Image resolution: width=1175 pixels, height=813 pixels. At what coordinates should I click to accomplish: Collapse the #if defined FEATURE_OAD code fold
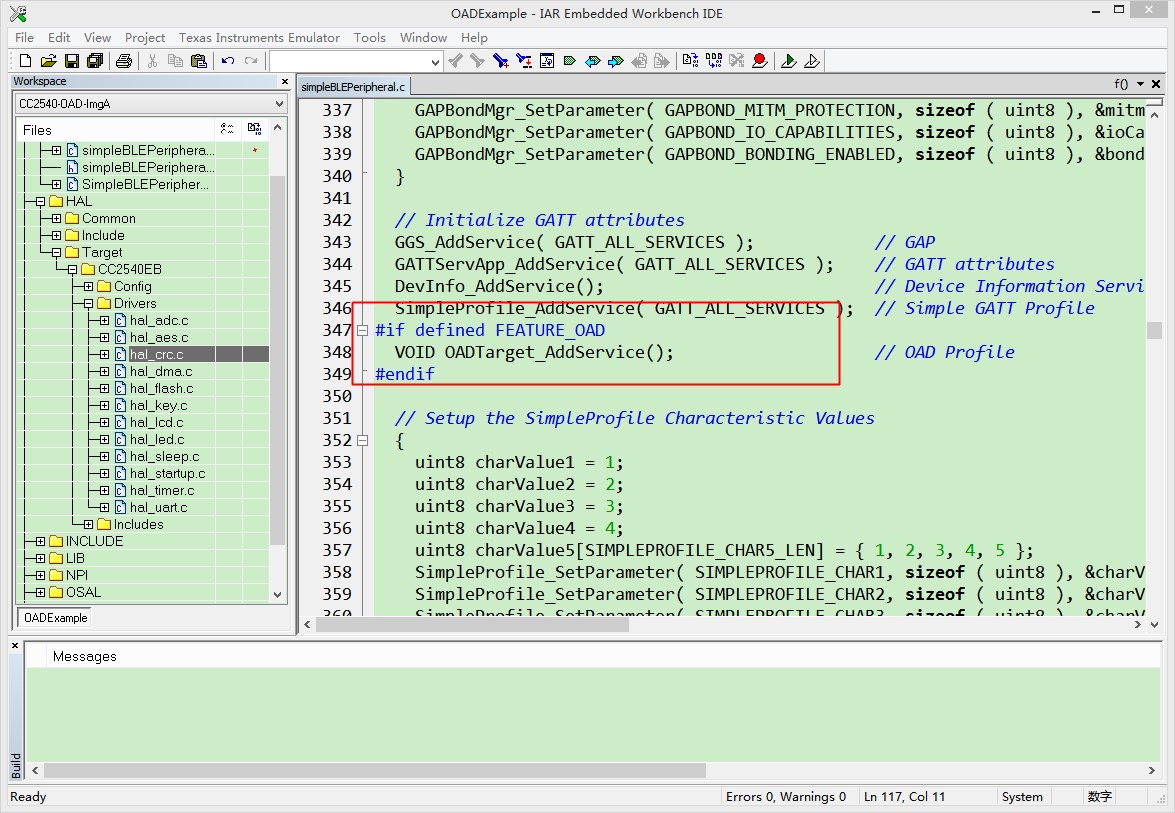click(362, 330)
